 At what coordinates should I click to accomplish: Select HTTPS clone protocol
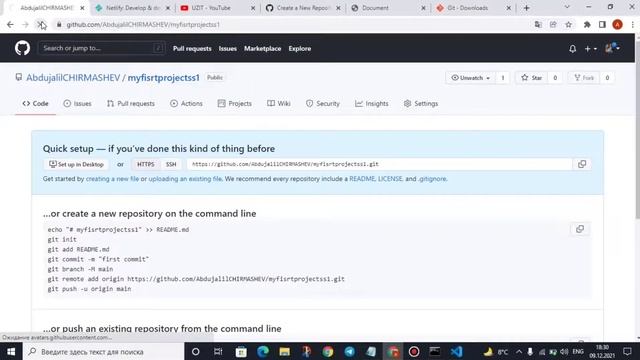[146, 164]
